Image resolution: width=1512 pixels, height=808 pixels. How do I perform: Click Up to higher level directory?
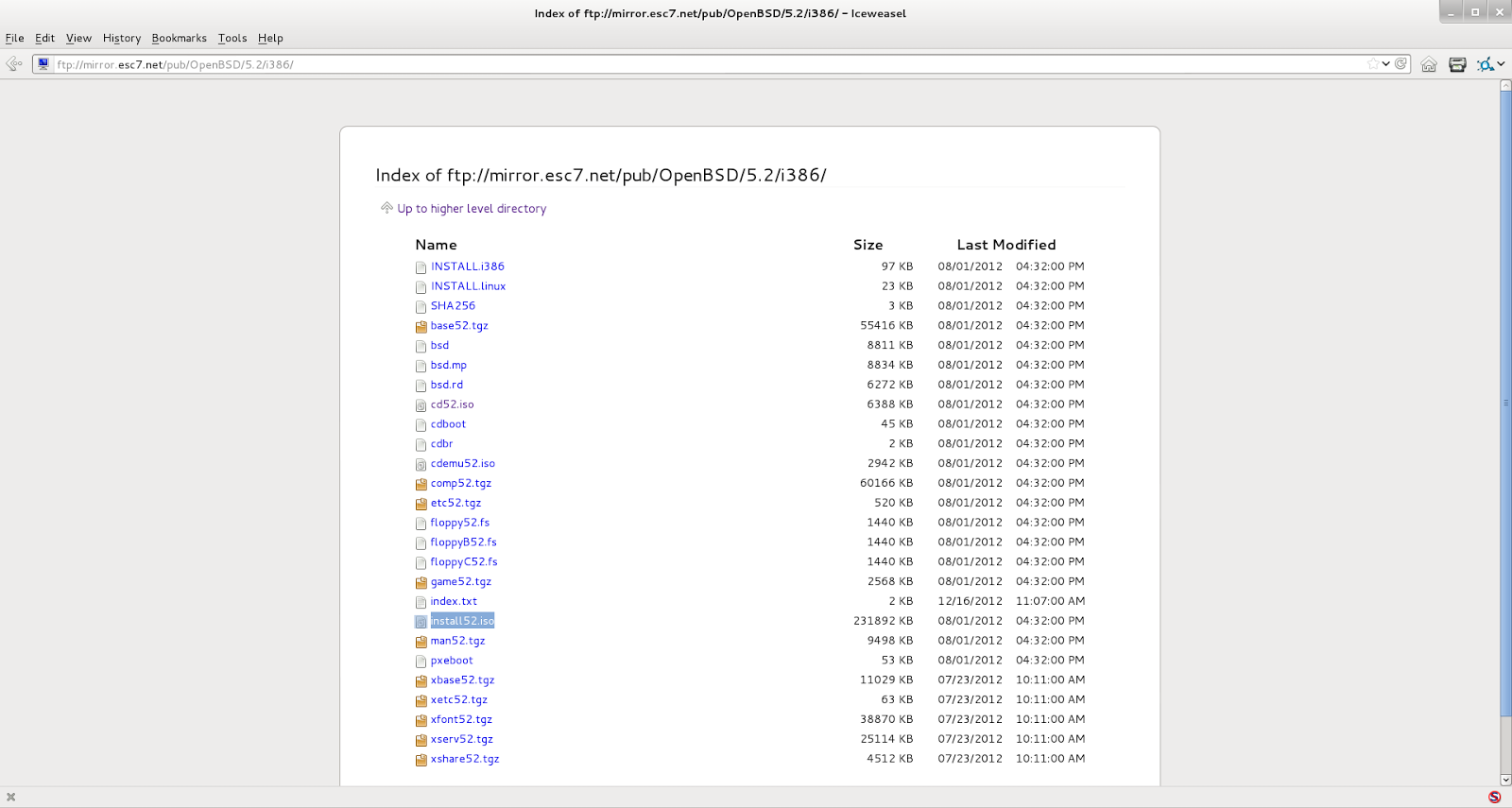[x=471, y=209]
